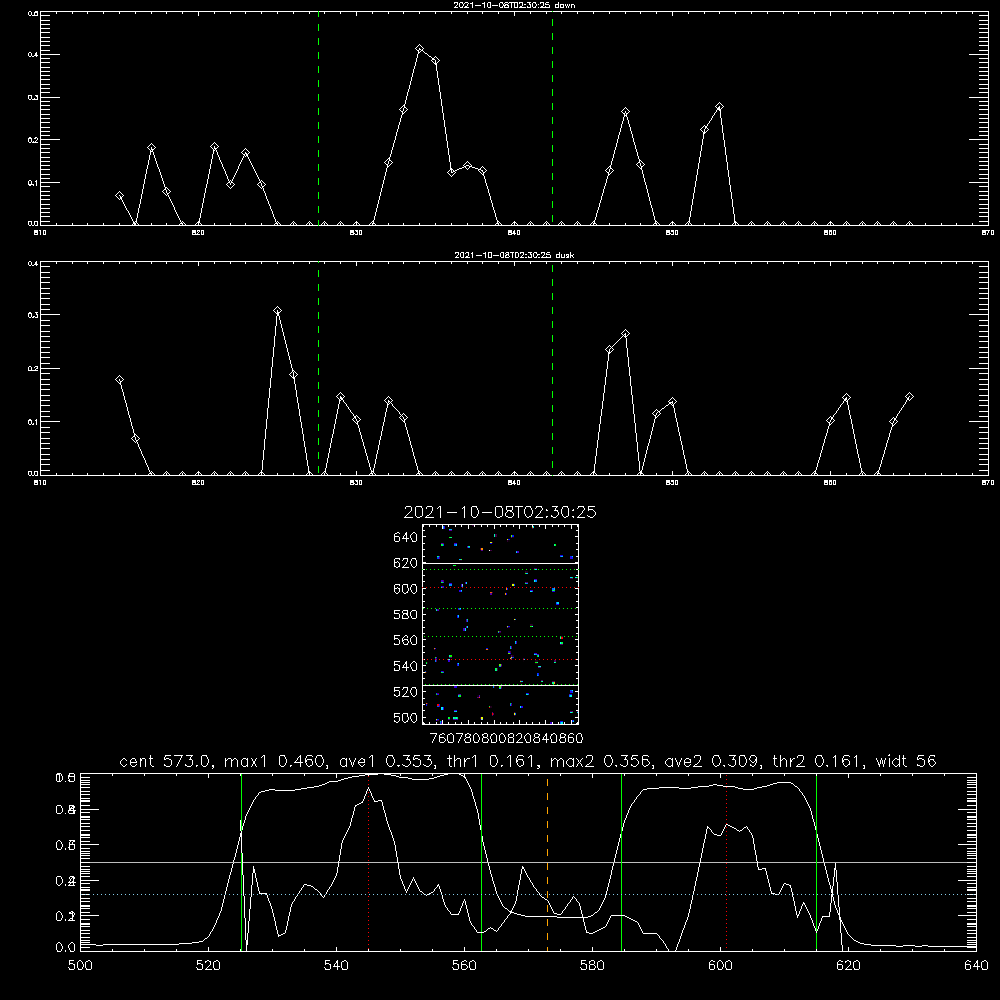Click the left green dashed line in dawn plot
This screenshot has height=1000, width=1000.
tap(318, 118)
